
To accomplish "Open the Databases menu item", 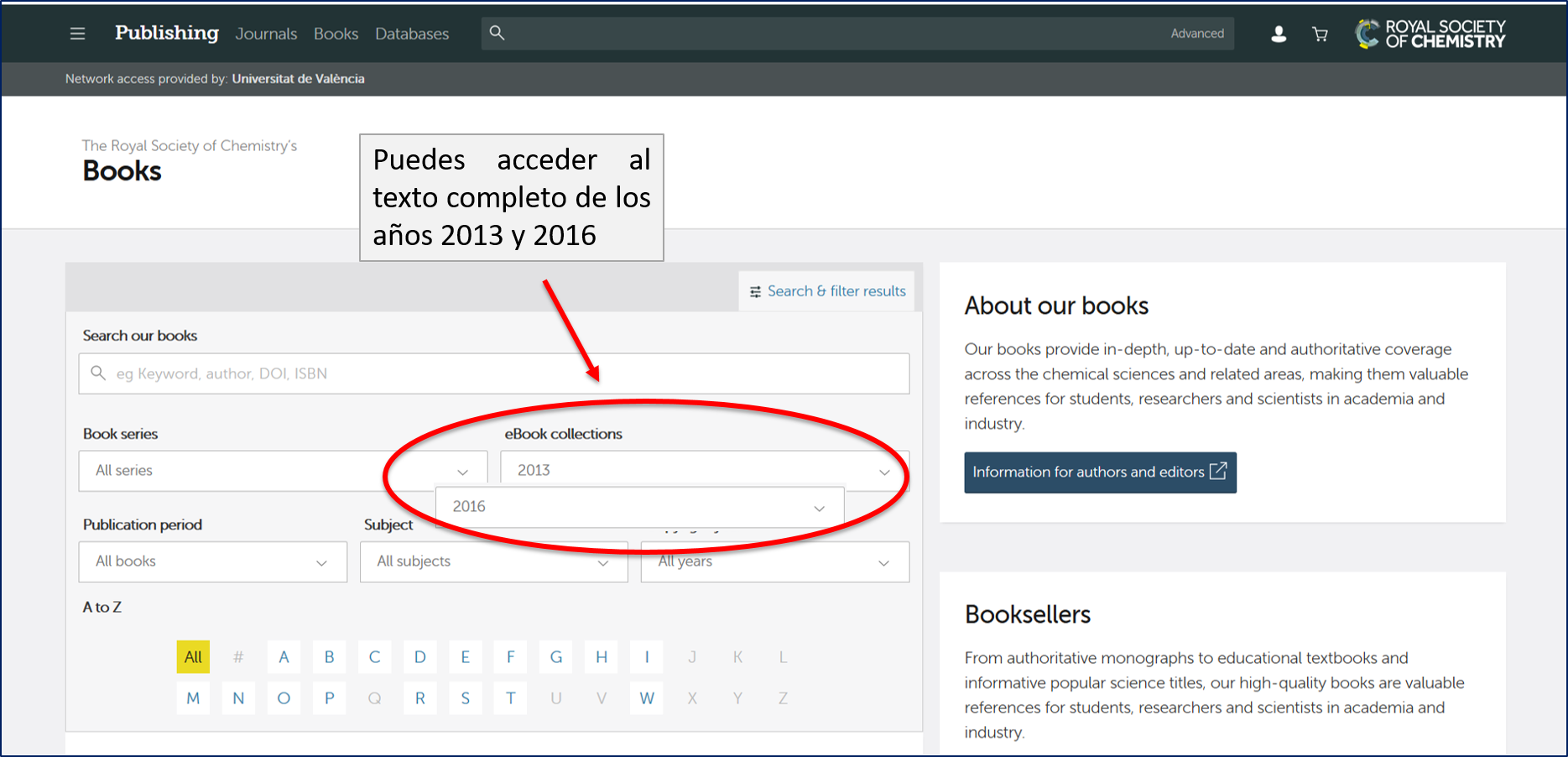I will 412,34.
